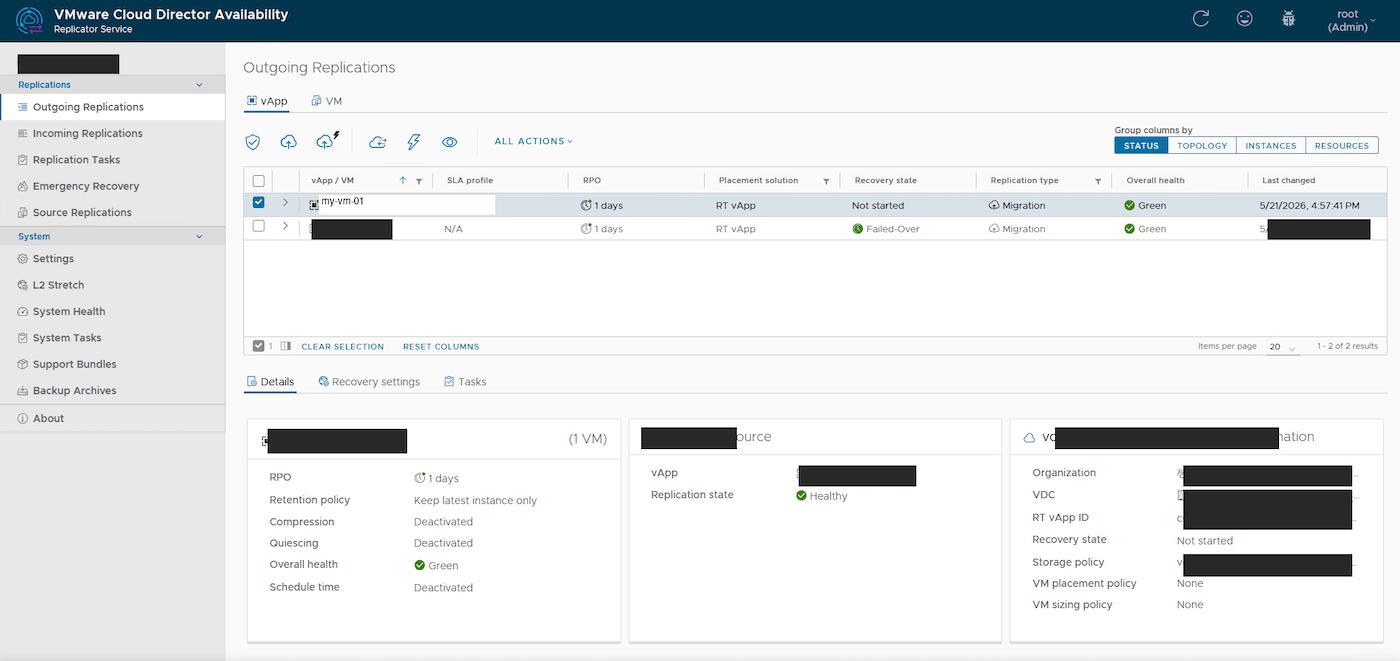1400x661 pixels.
Task: Open the Recovery settings tab
Action: pos(369,382)
